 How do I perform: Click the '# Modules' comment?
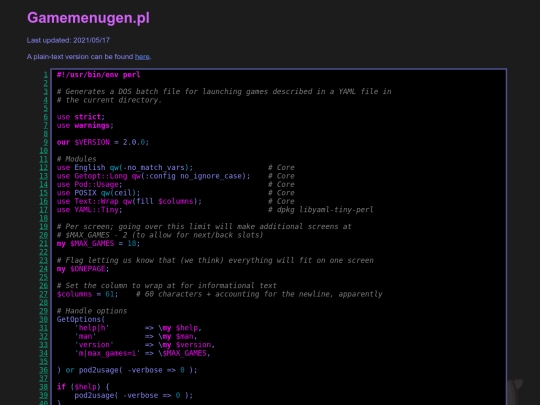76,159
